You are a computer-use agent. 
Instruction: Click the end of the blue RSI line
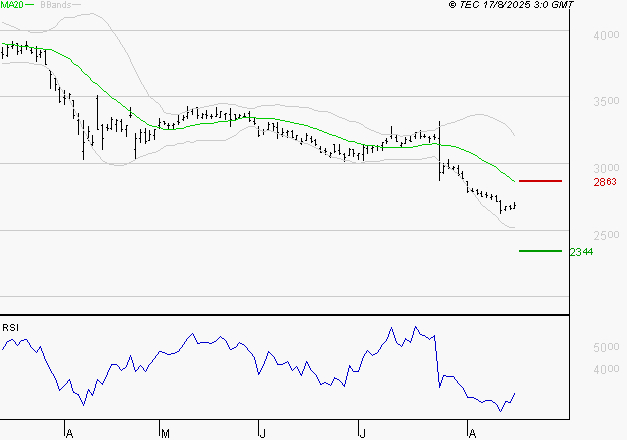pos(514,394)
